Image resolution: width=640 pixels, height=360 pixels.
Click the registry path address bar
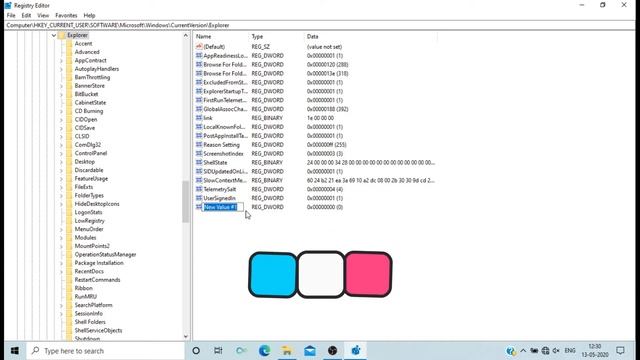[320, 25]
